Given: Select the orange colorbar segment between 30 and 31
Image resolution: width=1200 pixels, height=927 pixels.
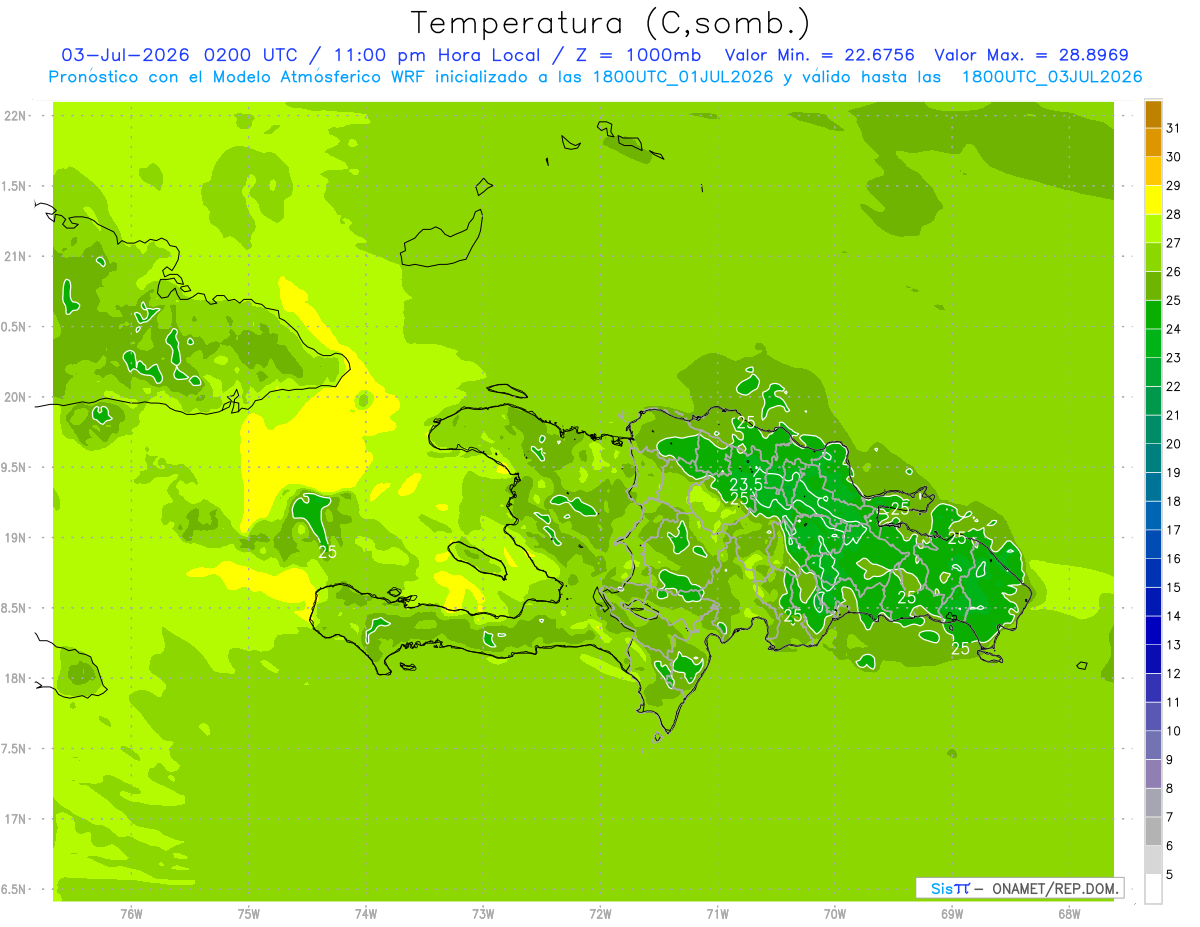Looking at the screenshot, I should [1153, 143].
